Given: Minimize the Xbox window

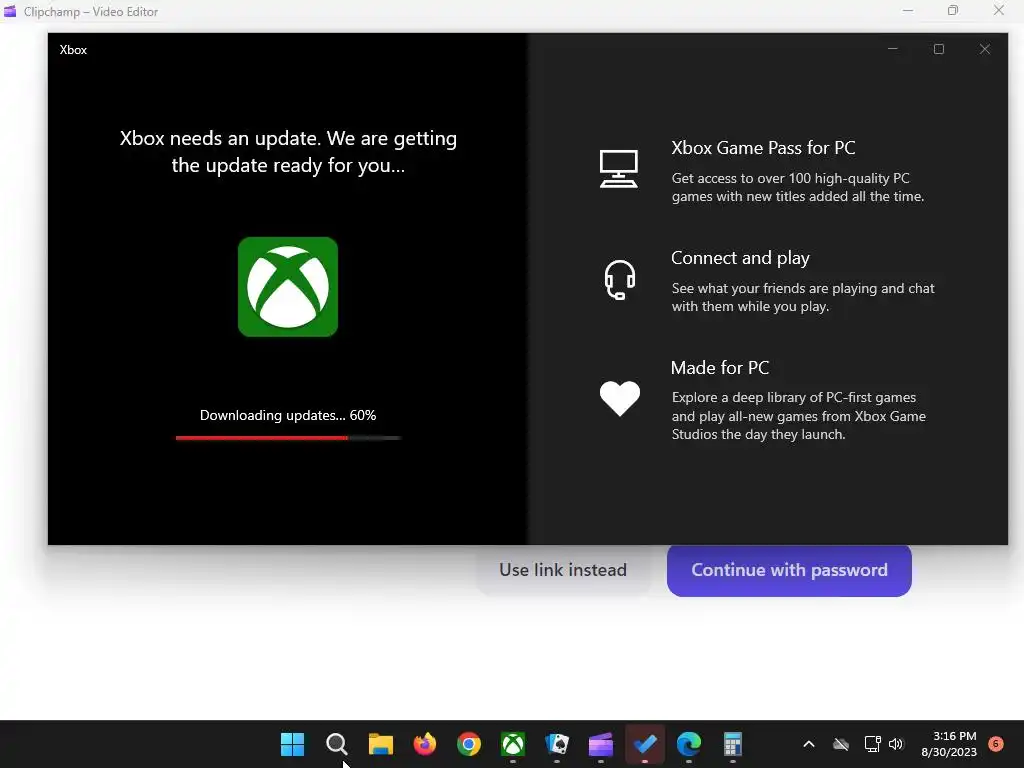Looking at the screenshot, I should [x=893, y=49].
